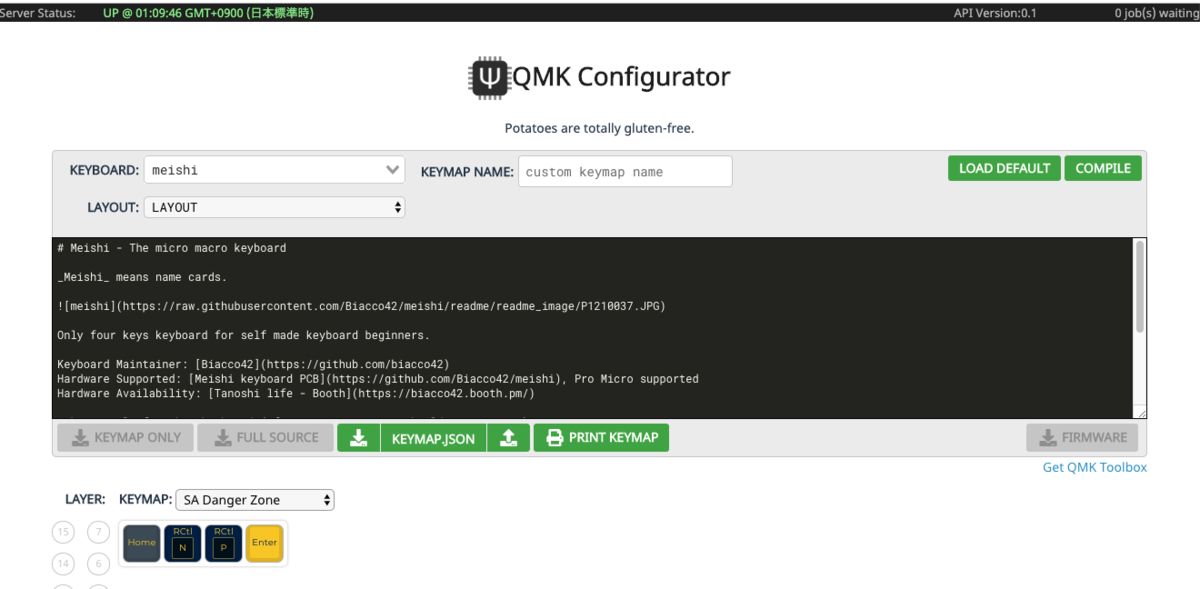The width and height of the screenshot is (1200, 589).
Task: Open the KEYBOARD dropdown showing meishi
Action: (x=275, y=170)
